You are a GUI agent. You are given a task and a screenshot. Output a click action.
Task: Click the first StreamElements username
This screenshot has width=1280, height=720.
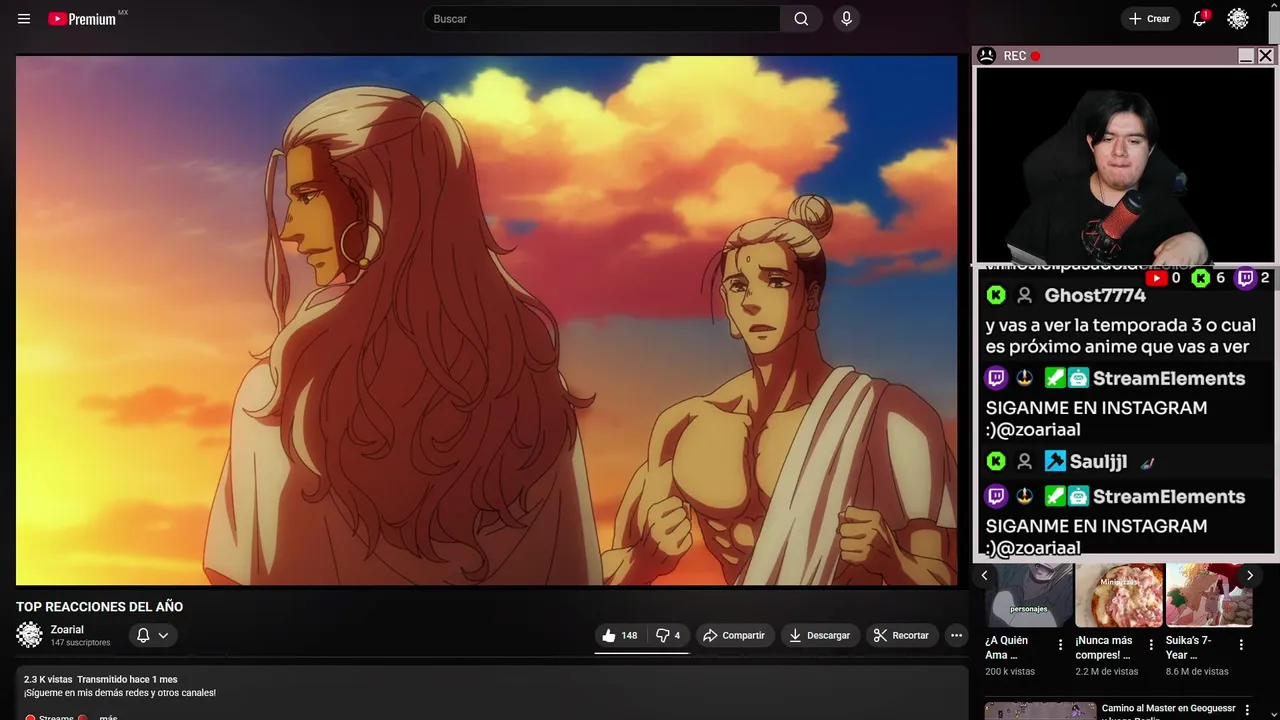(x=1169, y=378)
